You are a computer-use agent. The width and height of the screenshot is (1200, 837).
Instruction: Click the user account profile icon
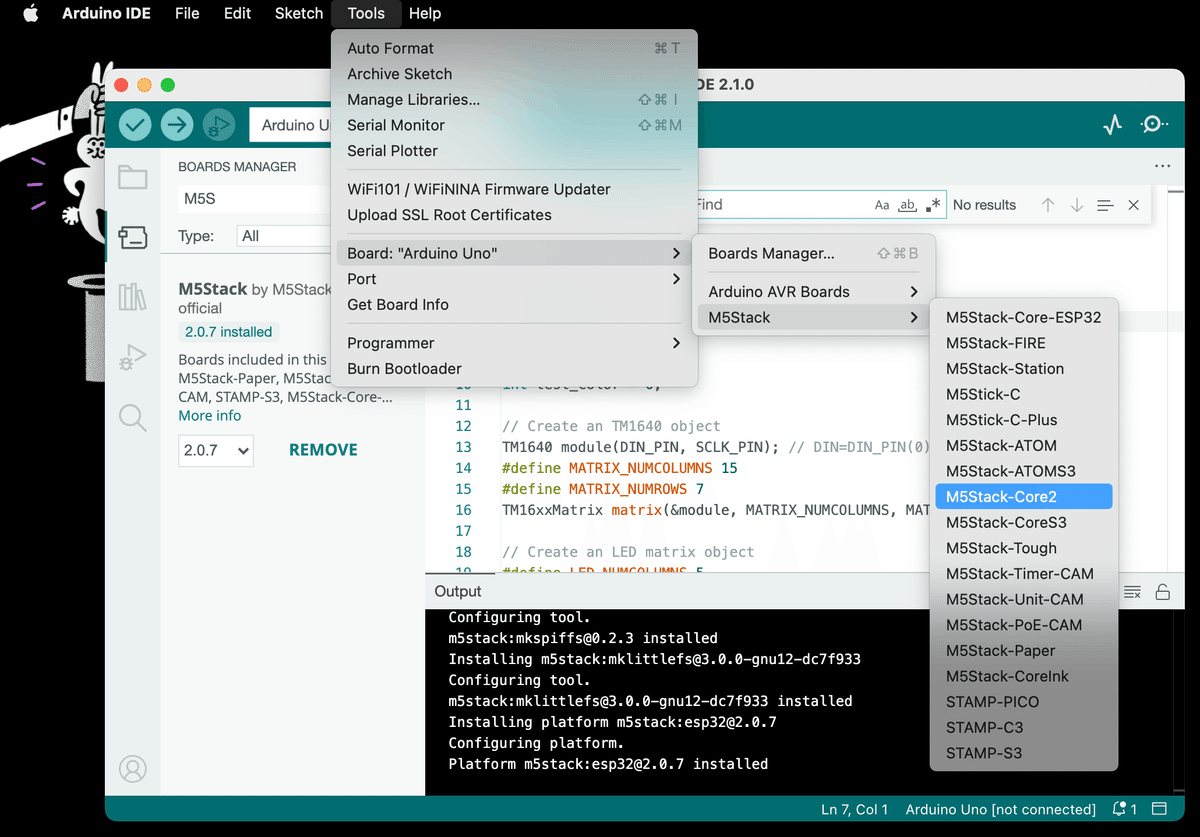point(132,769)
